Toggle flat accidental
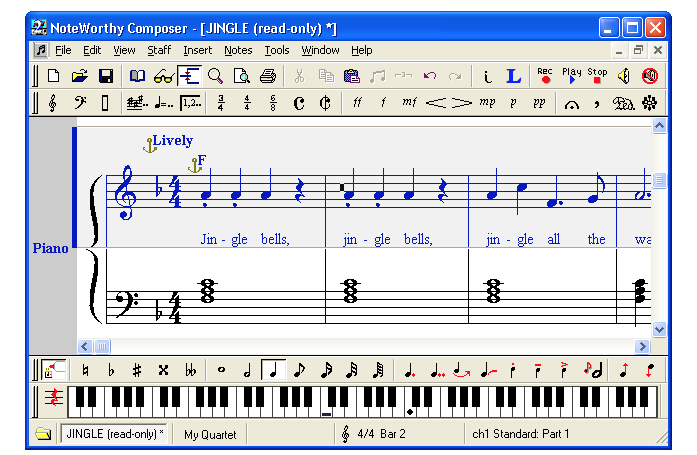 [x=111, y=370]
